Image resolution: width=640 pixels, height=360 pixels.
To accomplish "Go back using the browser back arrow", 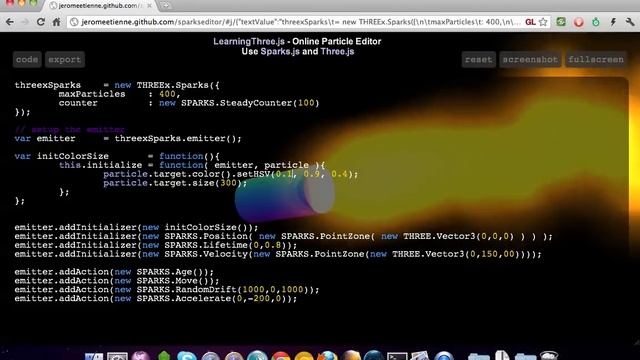I will click(10, 22).
